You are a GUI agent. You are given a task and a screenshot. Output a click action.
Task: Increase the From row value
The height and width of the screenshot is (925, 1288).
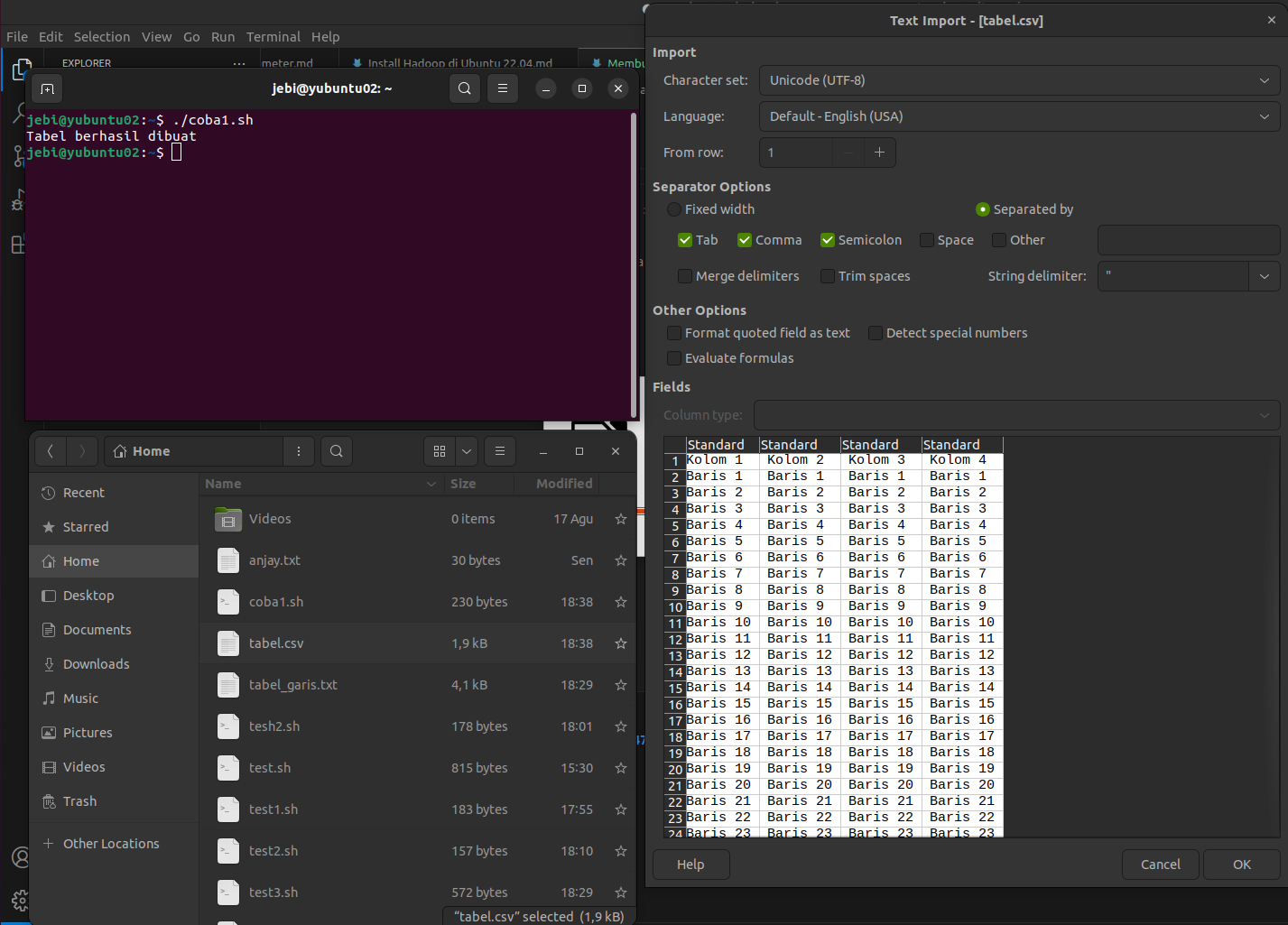point(879,153)
